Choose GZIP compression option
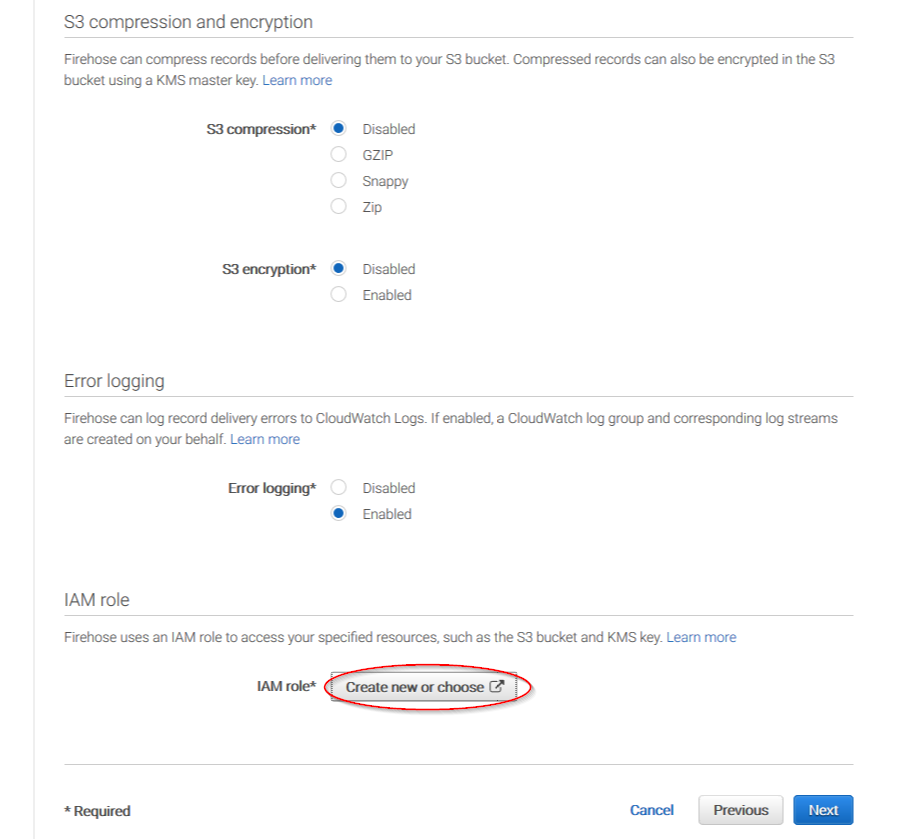Viewport: 910px width, 839px height. [338, 154]
